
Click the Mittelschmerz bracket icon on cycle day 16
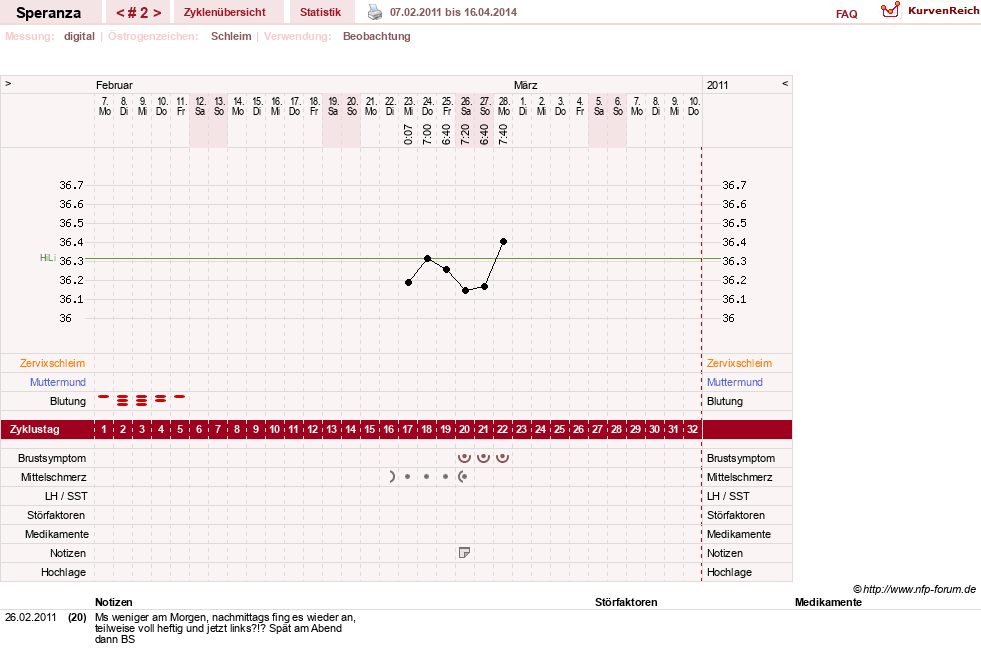(392, 477)
